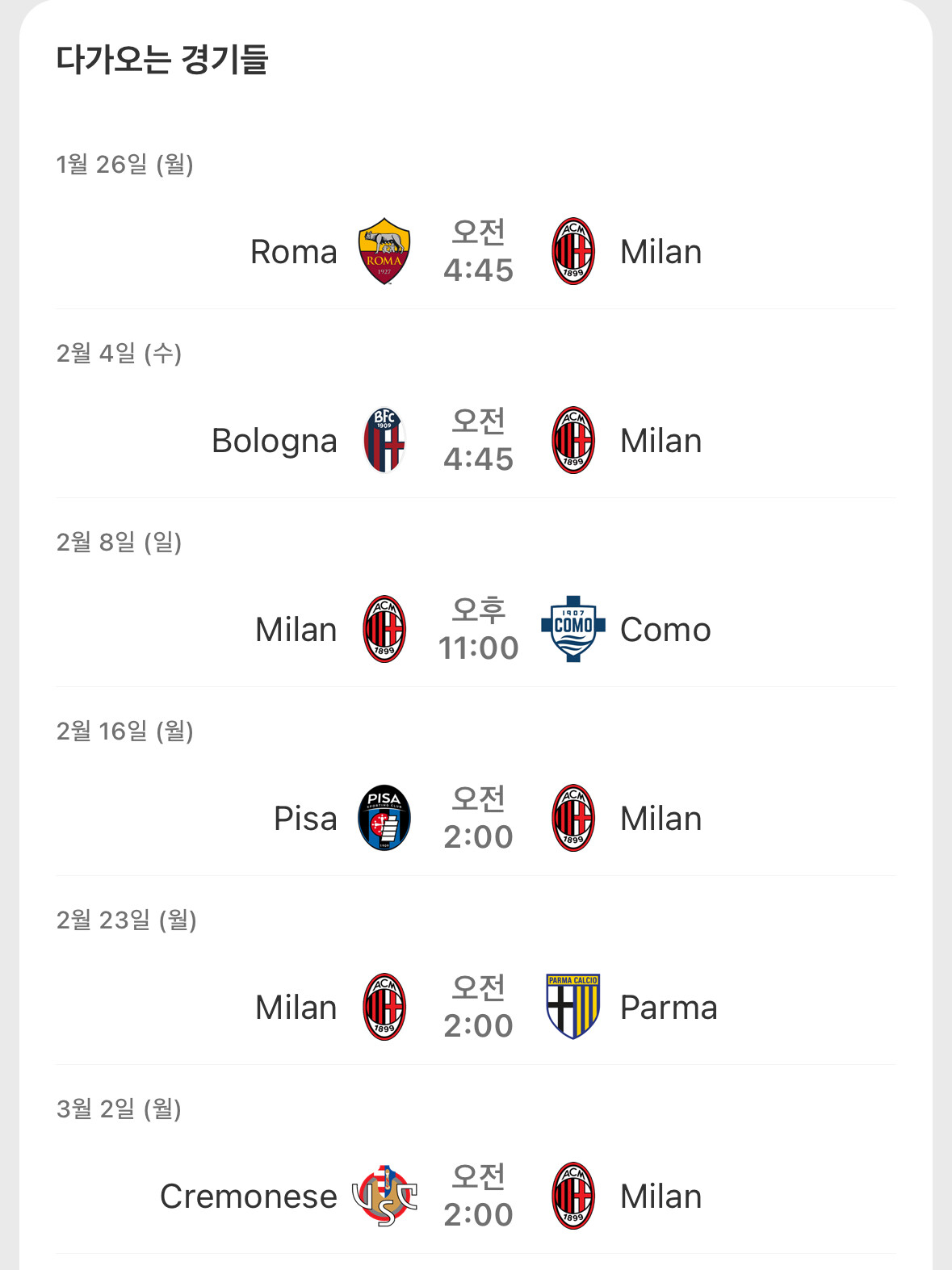Open Roma vs Milan 4:45 kickoff time
The height and width of the screenshot is (1270, 952).
pyautogui.click(x=478, y=251)
